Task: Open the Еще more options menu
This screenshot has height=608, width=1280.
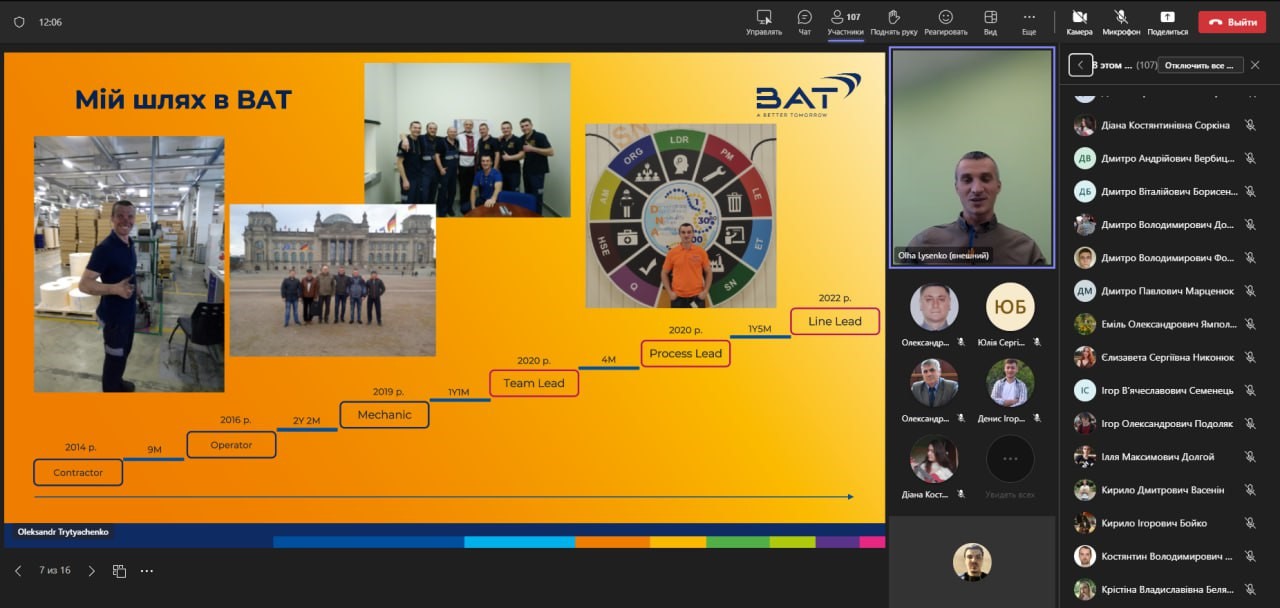Action: pos(1029,22)
